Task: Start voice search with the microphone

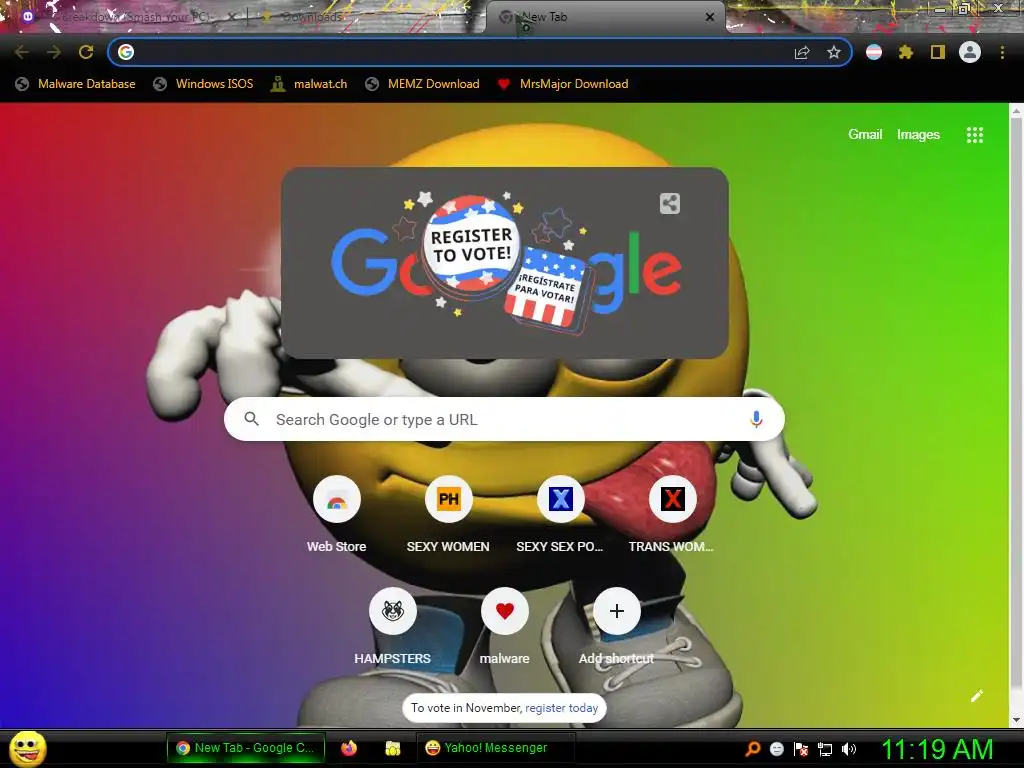Action: [x=756, y=419]
